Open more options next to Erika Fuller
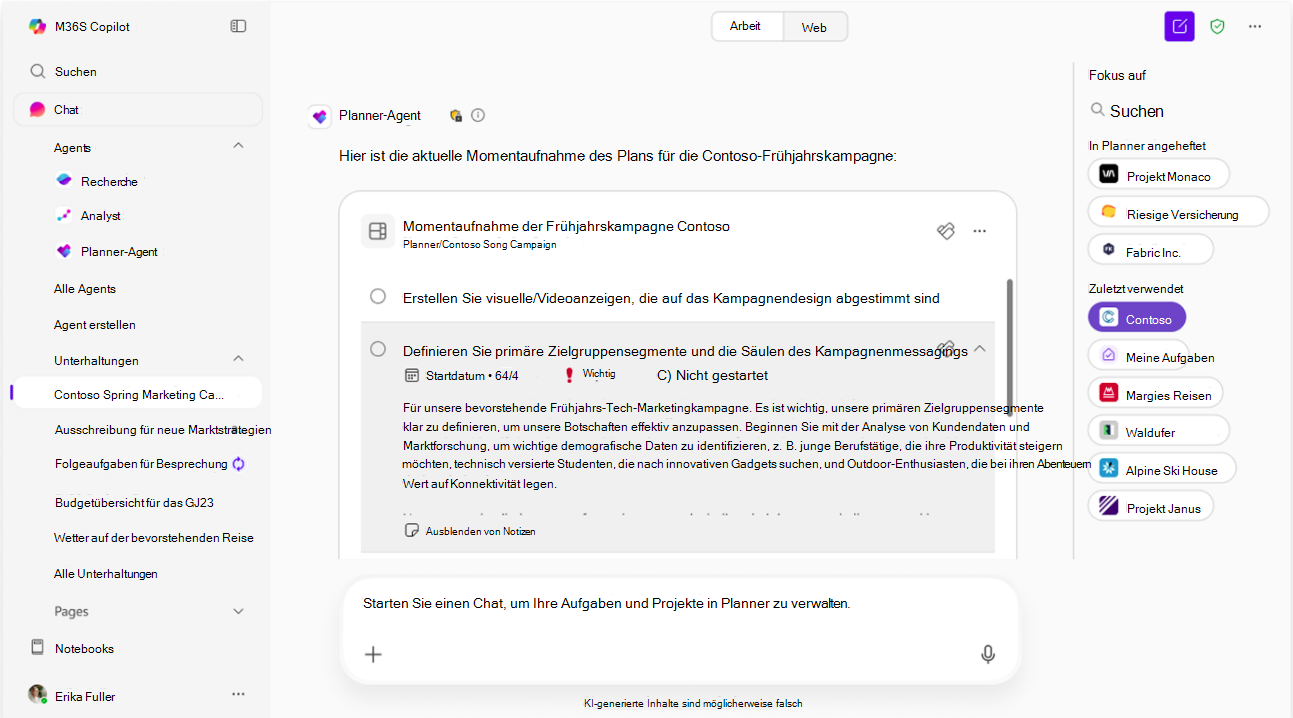The height and width of the screenshot is (718, 1293). coord(238,694)
